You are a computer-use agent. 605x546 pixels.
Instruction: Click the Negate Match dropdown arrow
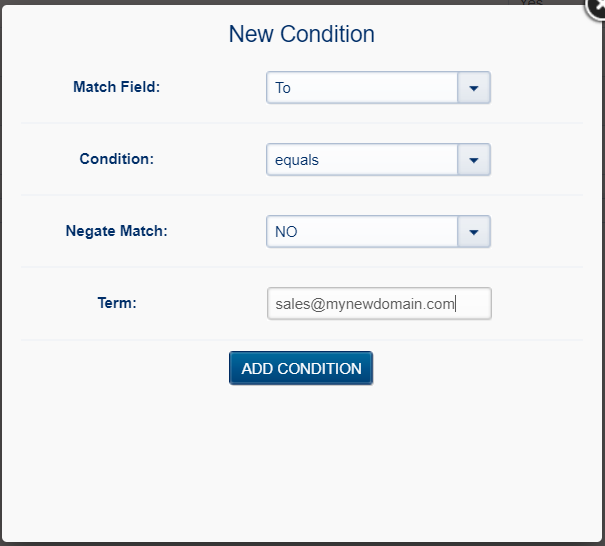pyautogui.click(x=474, y=232)
